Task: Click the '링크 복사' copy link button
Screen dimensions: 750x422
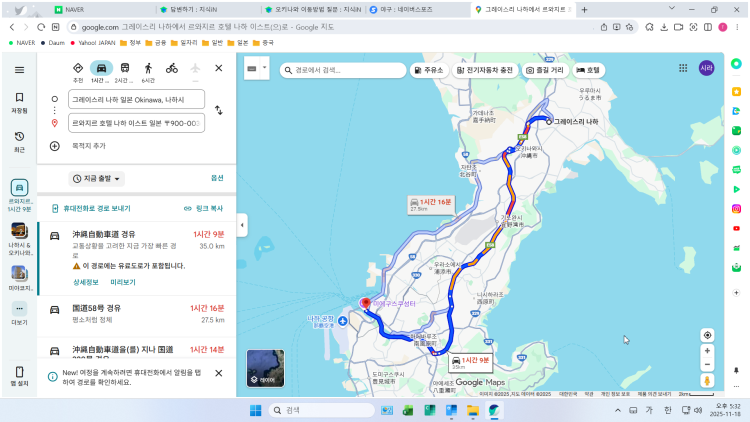Action: 203,208
